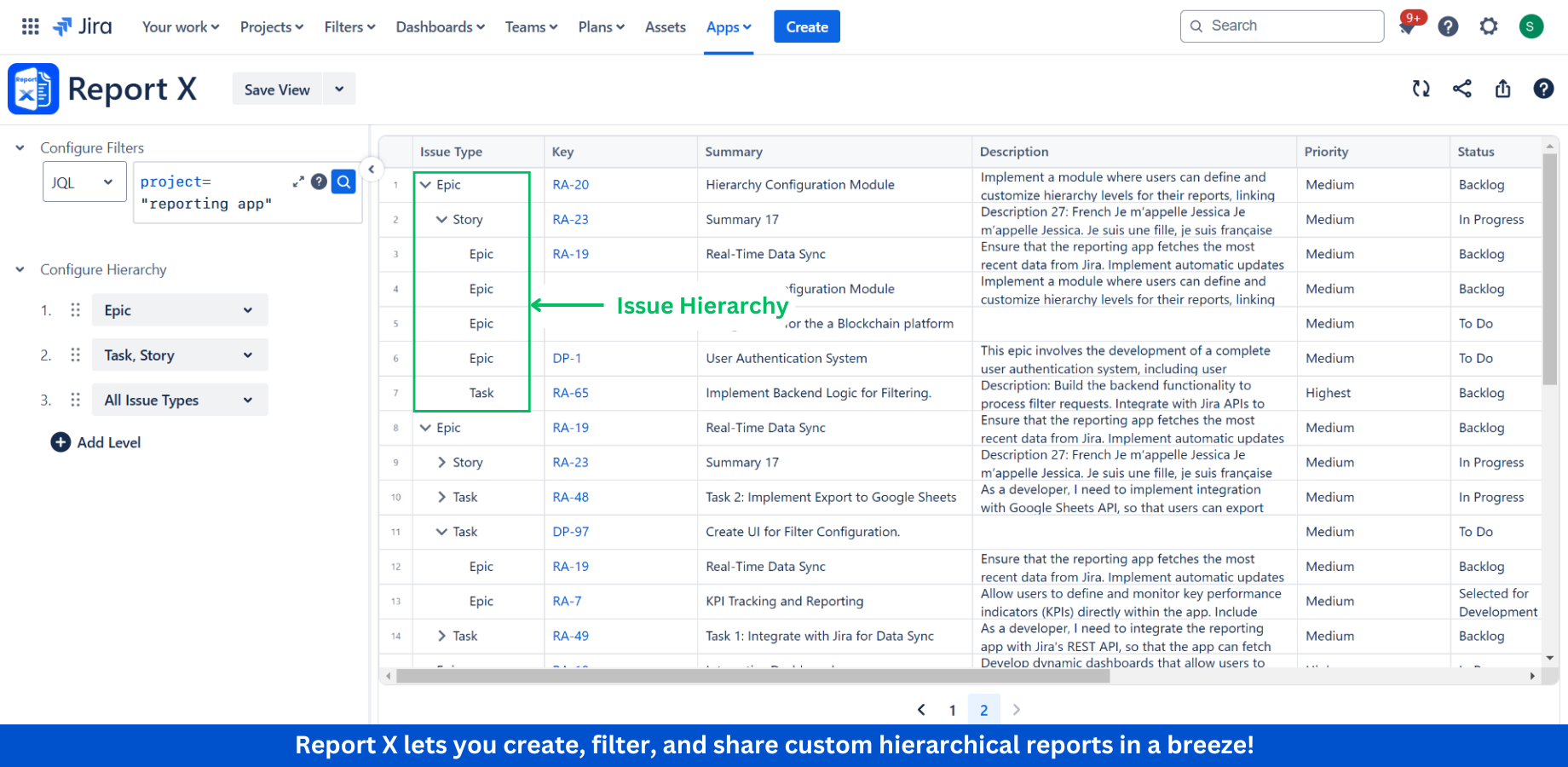1568x767 pixels.
Task: Collapse the Epic row RA-20
Action: [425, 185]
